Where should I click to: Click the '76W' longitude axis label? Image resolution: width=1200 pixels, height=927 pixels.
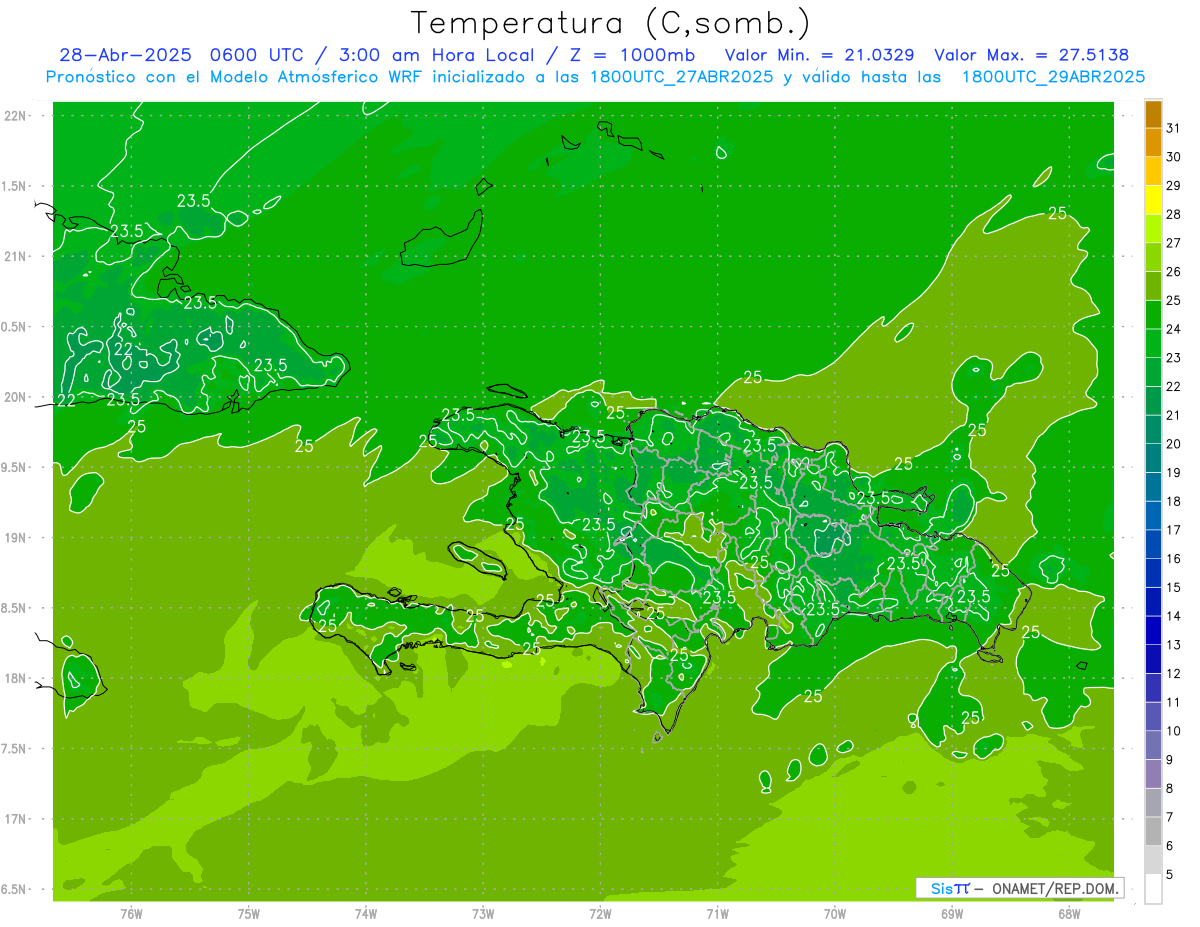(131, 913)
